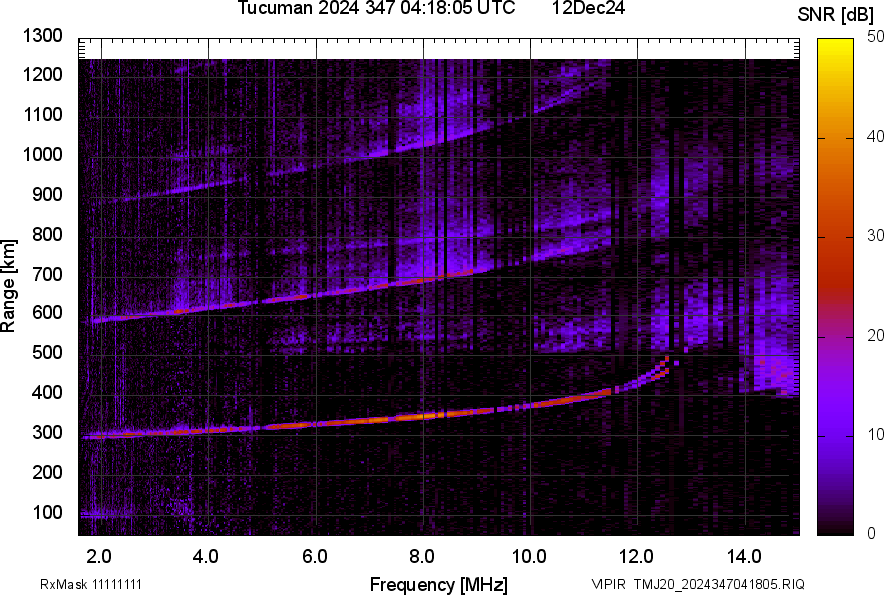884x595 pixels.
Task: Click the 700 range tick label
Action: click(47, 274)
